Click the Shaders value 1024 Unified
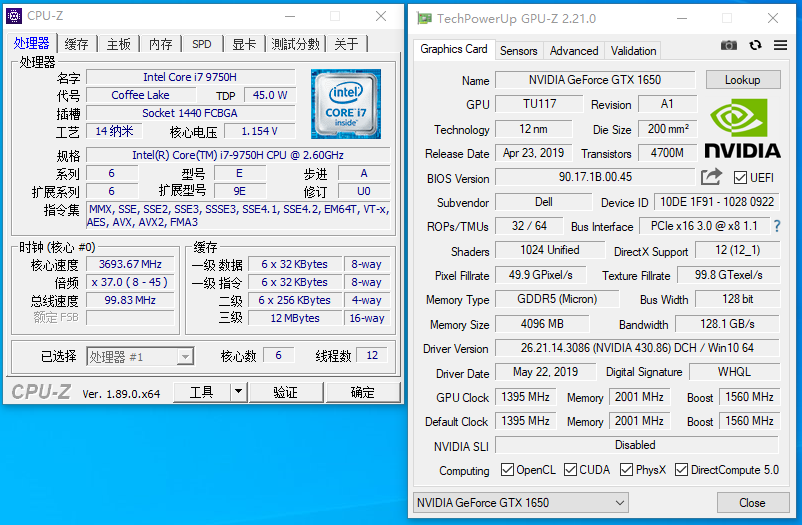 point(550,250)
